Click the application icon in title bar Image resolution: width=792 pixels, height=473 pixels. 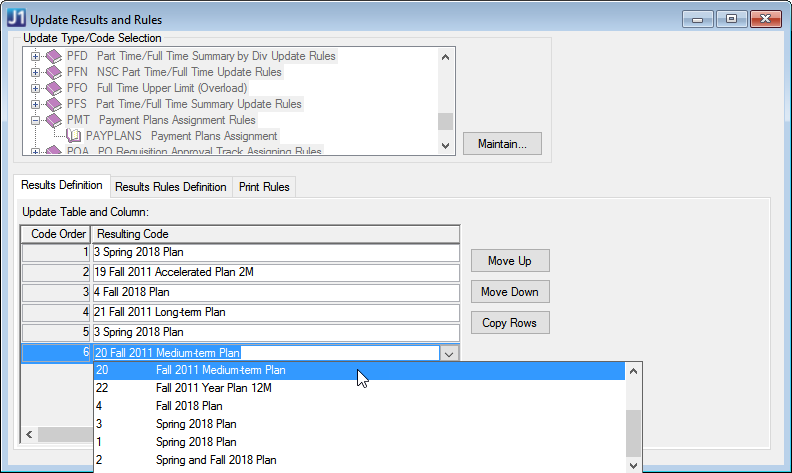(x=17, y=19)
